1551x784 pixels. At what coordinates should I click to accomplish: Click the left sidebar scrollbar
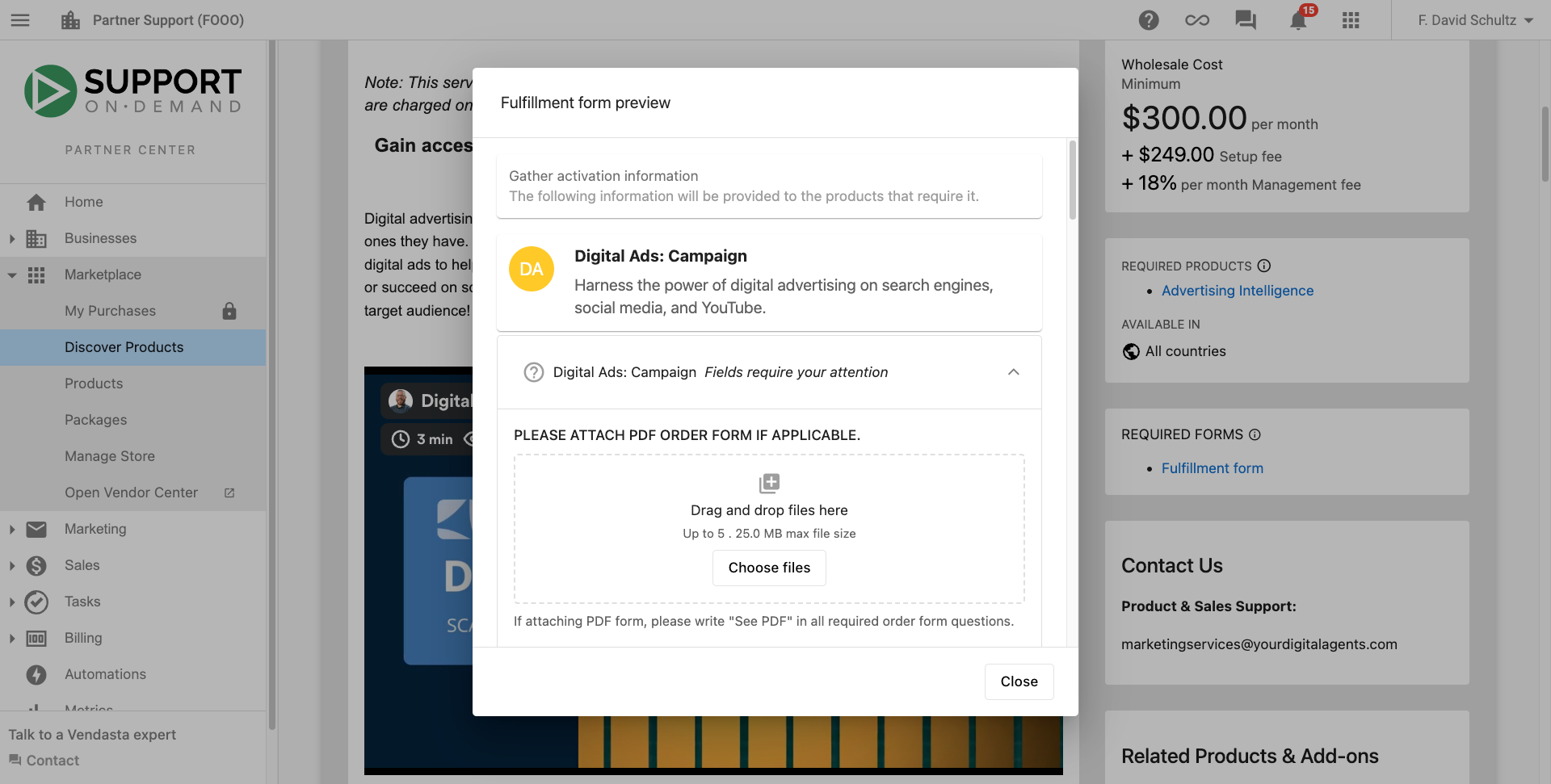[x=272, y=384]
